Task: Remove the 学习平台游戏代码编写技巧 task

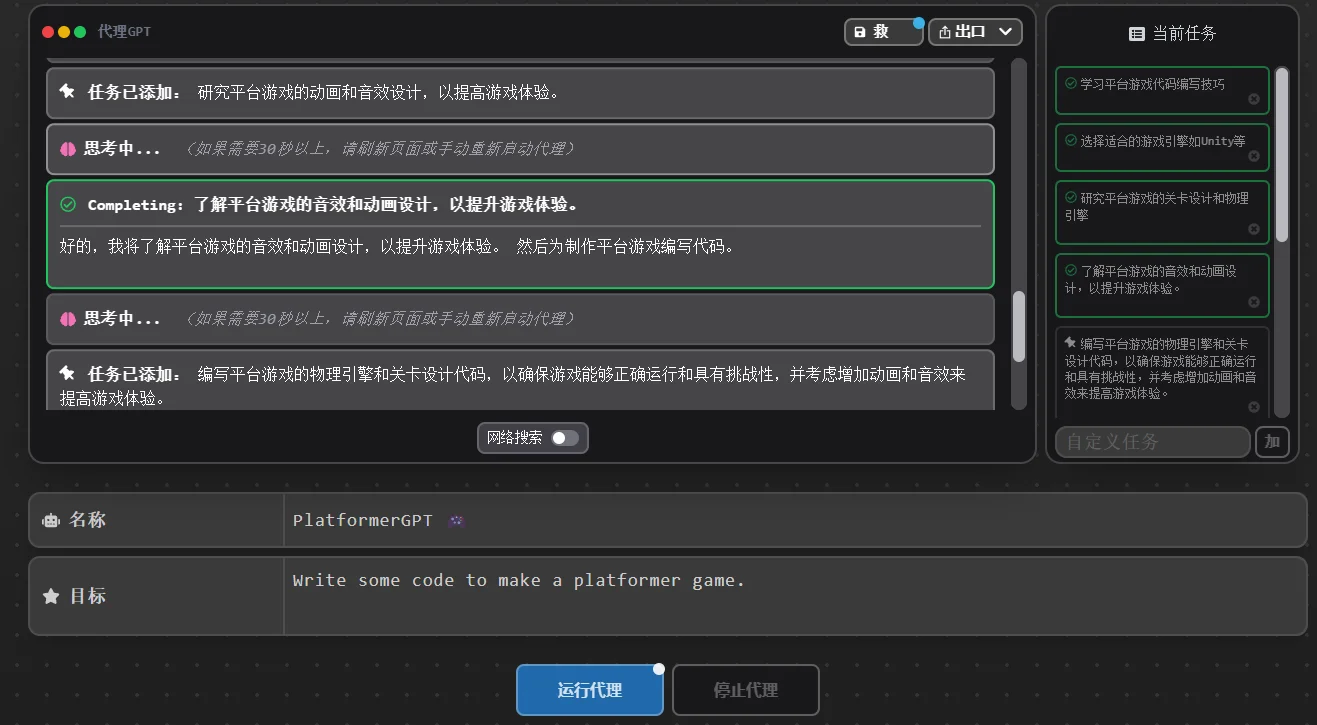Action: point(1254,99)
